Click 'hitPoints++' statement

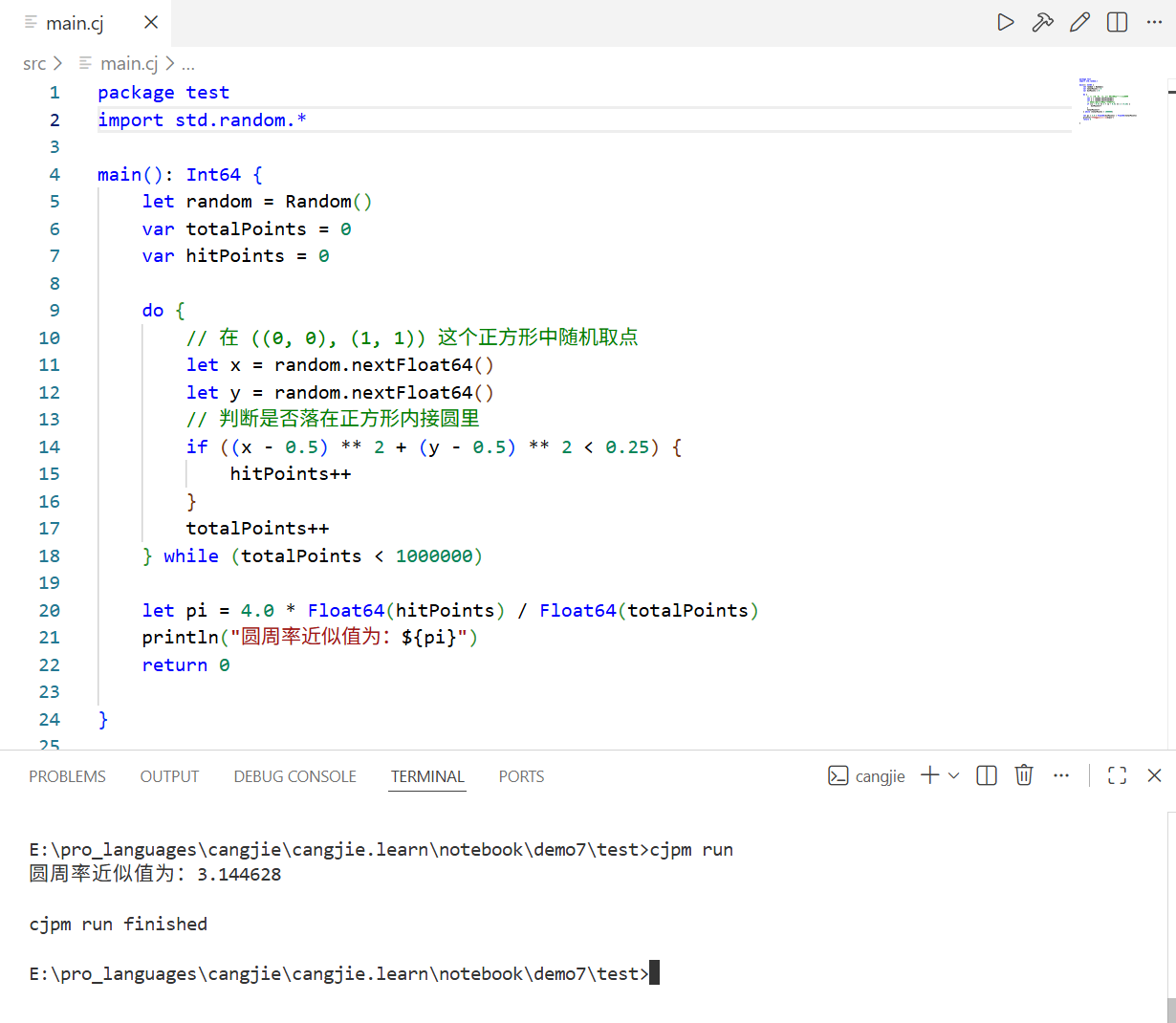tap(291, 473)
